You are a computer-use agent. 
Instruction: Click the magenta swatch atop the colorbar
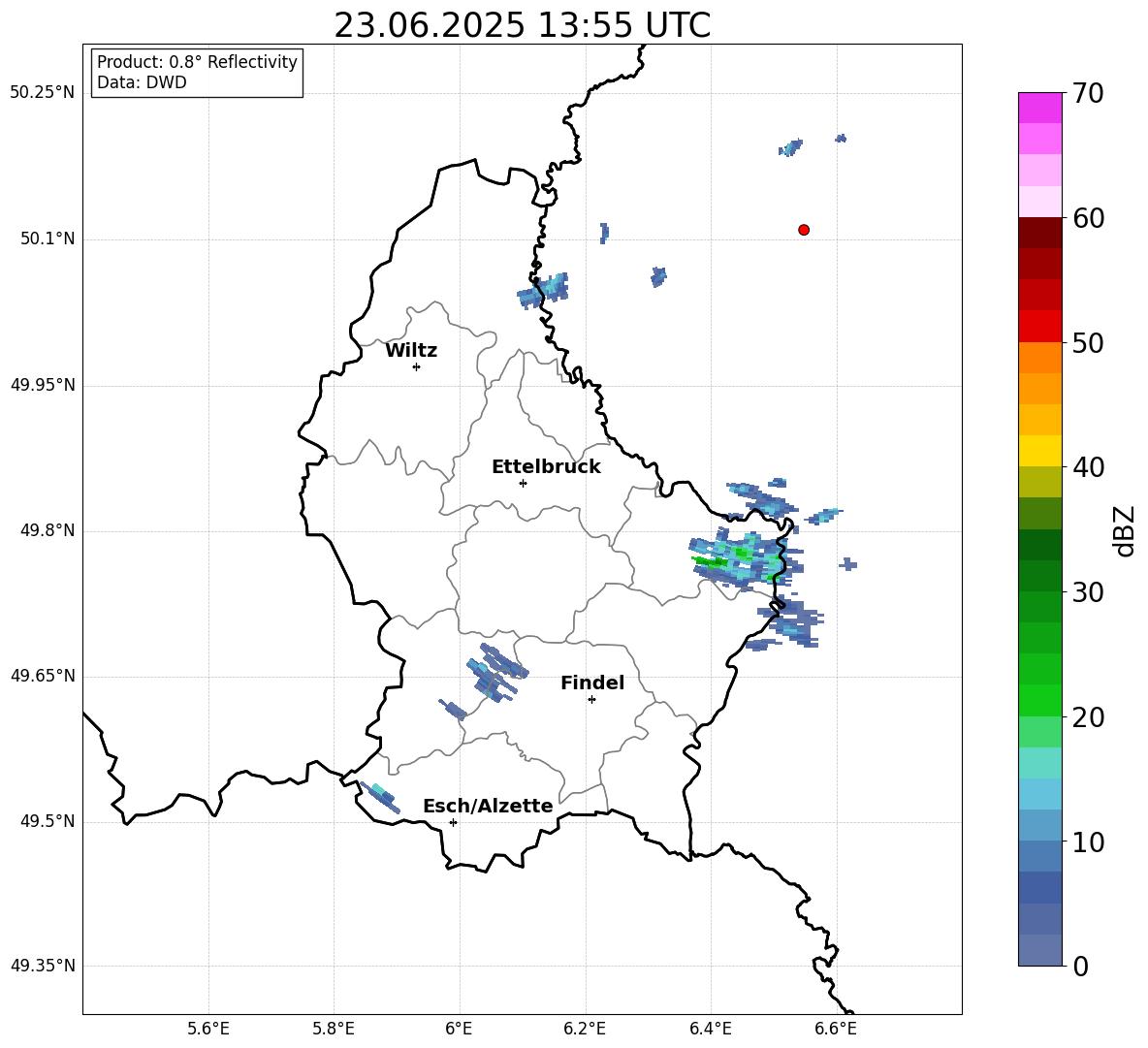1039,108
